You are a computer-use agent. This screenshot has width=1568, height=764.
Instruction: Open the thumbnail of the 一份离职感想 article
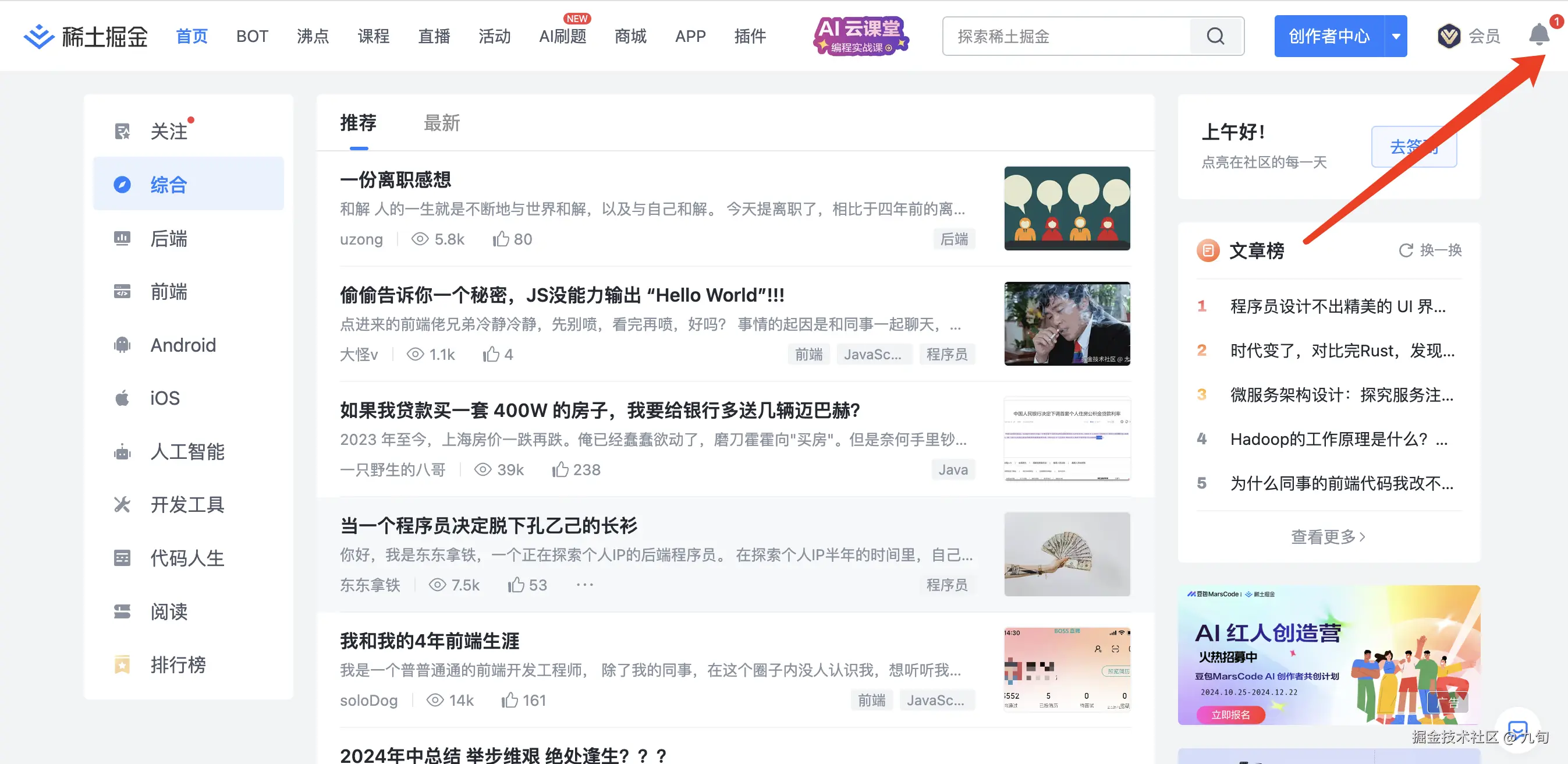pos(1067,207)
